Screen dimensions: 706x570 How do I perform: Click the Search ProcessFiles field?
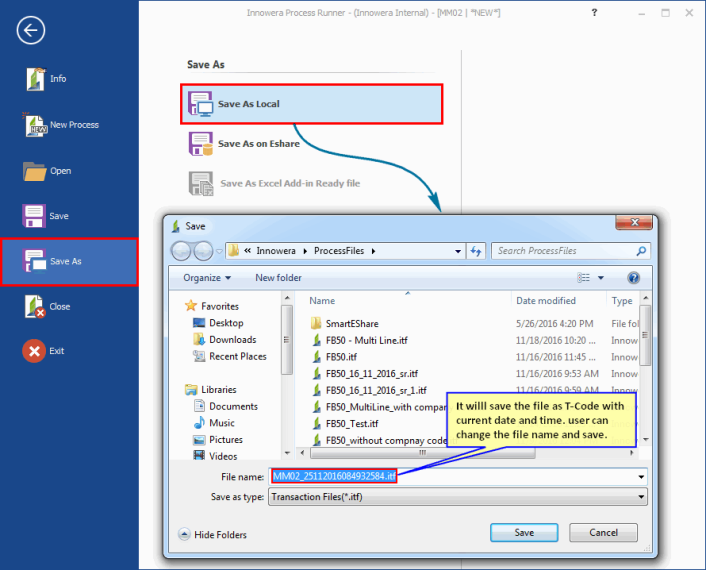(x=564, y=251)
